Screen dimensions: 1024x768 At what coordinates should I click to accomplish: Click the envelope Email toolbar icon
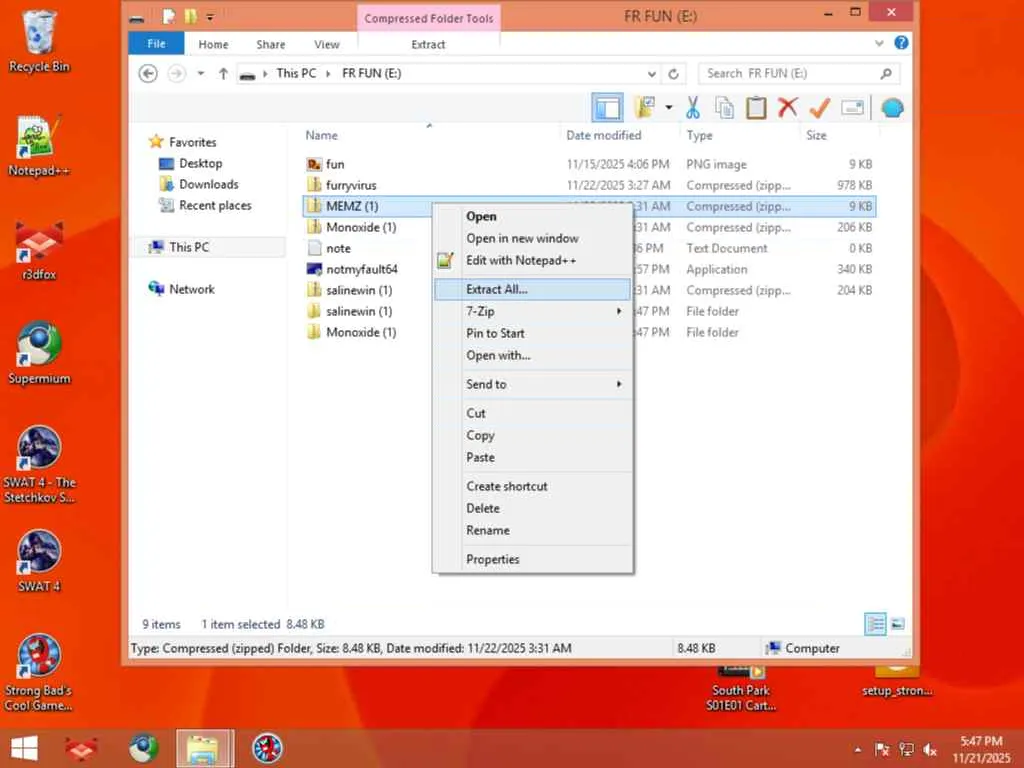[x=852, y=108]
